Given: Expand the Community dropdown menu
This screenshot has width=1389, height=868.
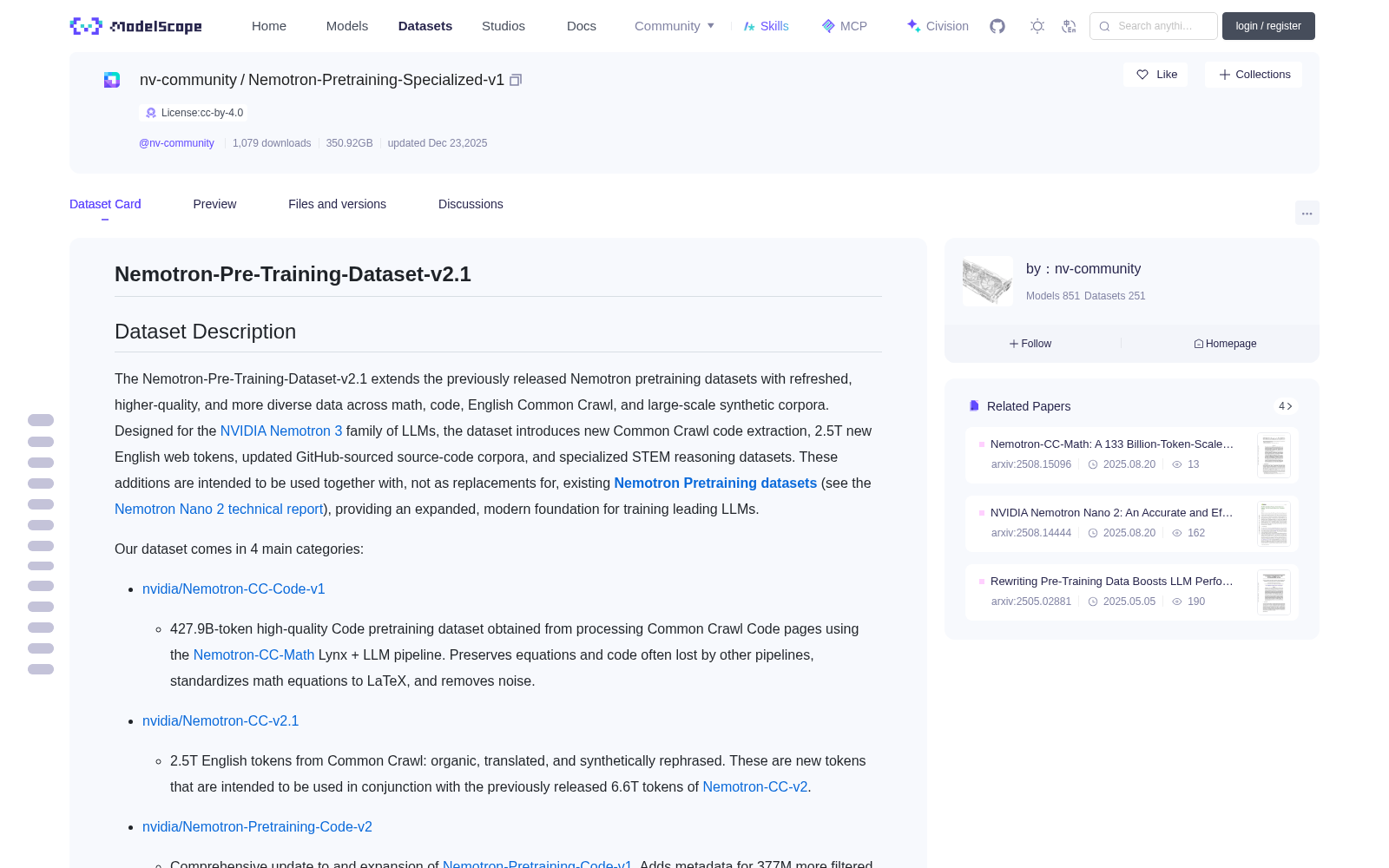Looking at the screenshot, I should [675, 26].
